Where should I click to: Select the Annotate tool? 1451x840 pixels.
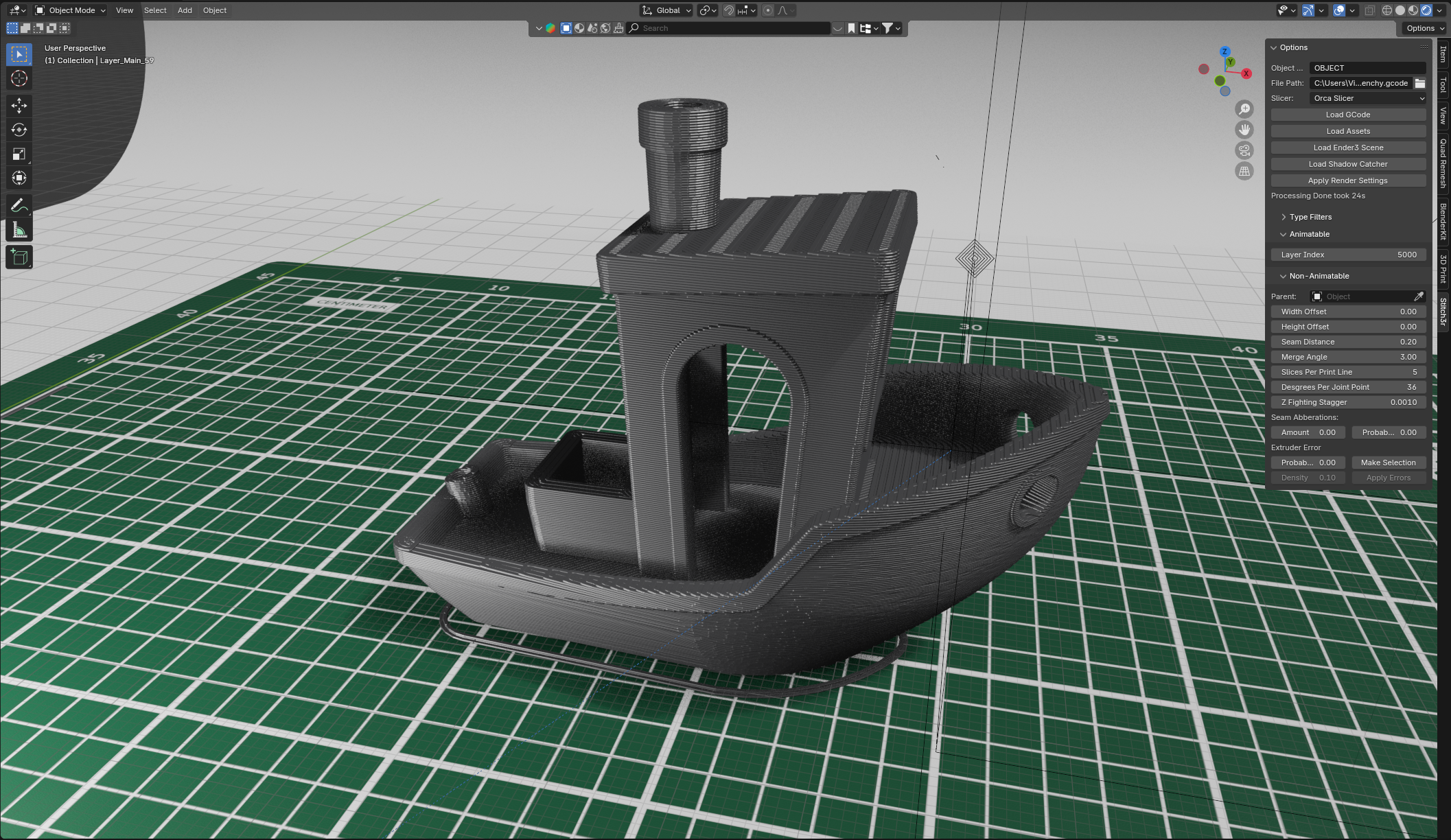pyautogui.click(x=19, y=205)
